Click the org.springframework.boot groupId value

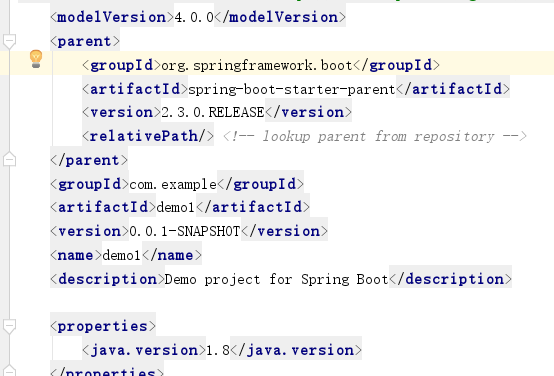(257, 65)
